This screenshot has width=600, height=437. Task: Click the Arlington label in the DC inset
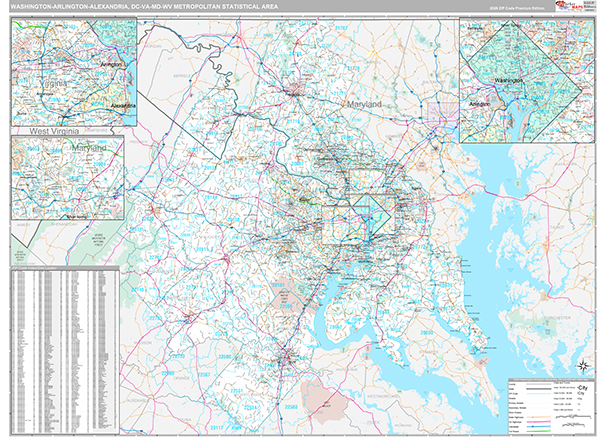click(x=480, y=102)
